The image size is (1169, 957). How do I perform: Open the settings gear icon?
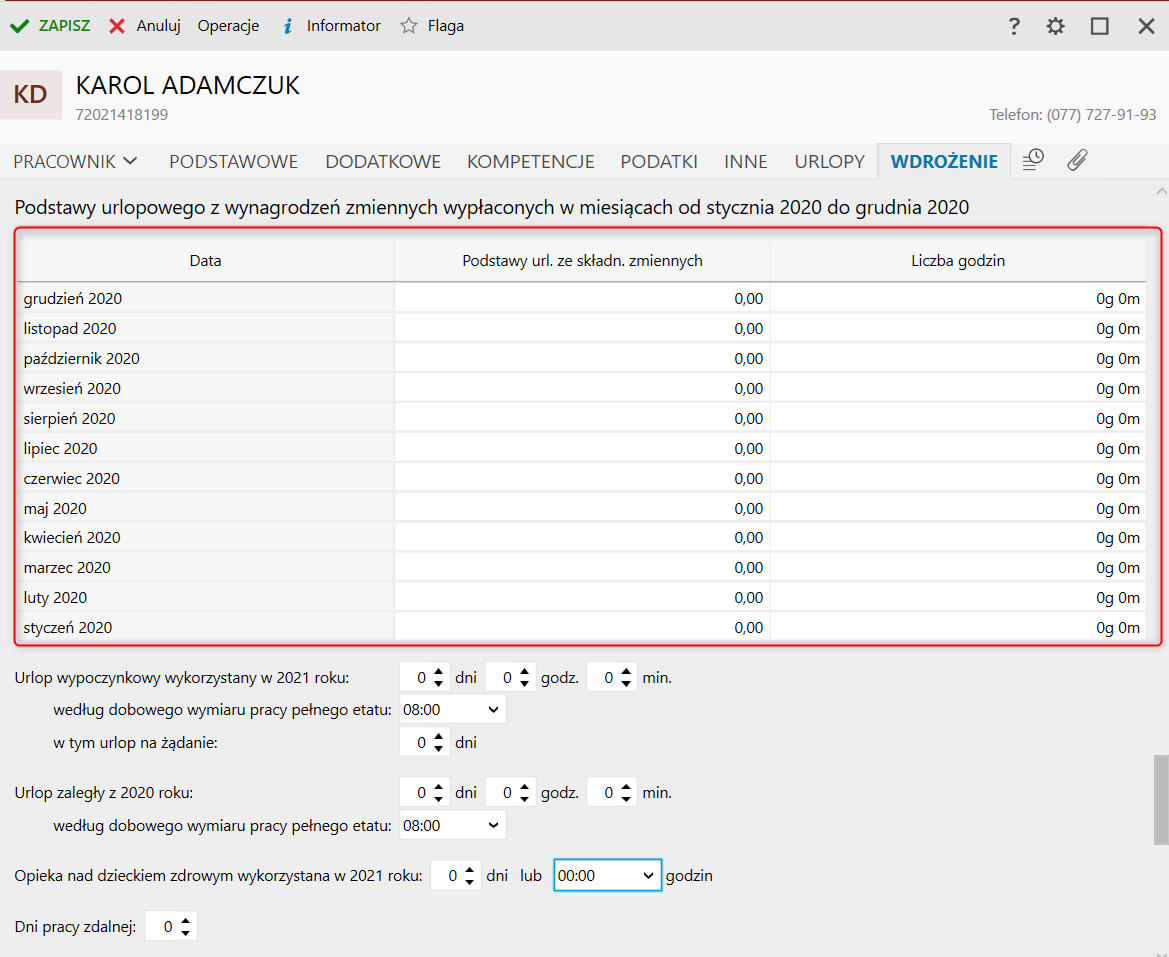tap(1055, 27)
